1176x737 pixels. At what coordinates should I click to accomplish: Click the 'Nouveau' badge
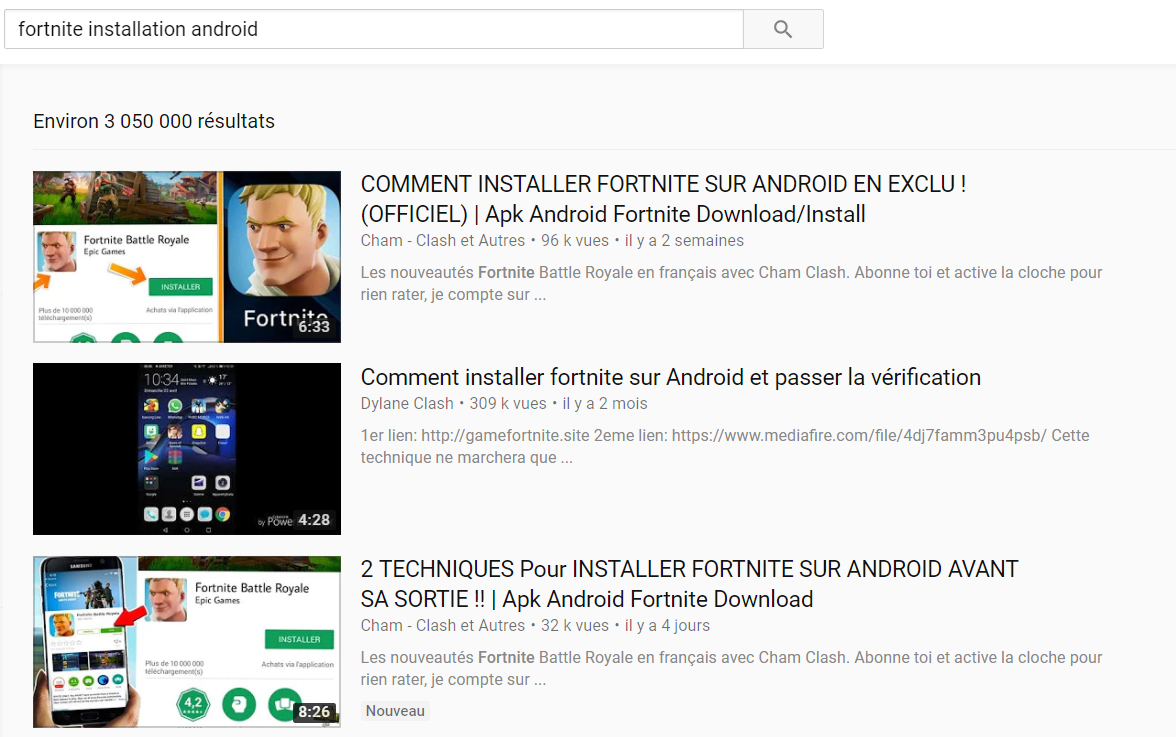click(395, 711)
